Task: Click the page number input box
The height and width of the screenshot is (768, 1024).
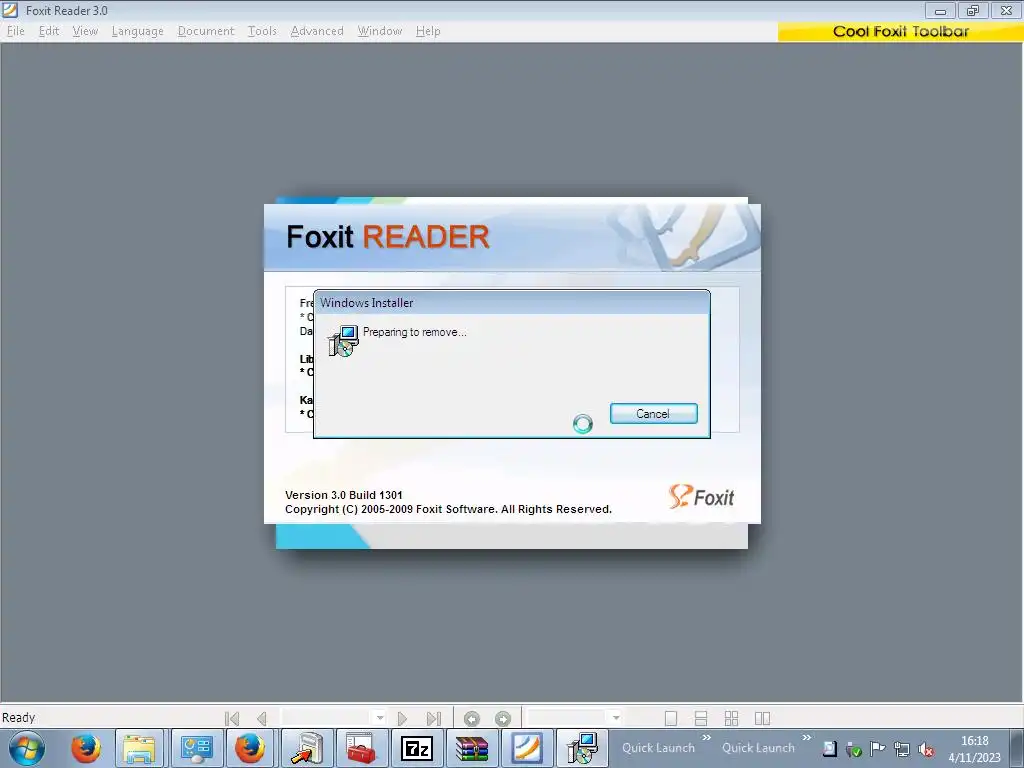Action: coord(327,718)
